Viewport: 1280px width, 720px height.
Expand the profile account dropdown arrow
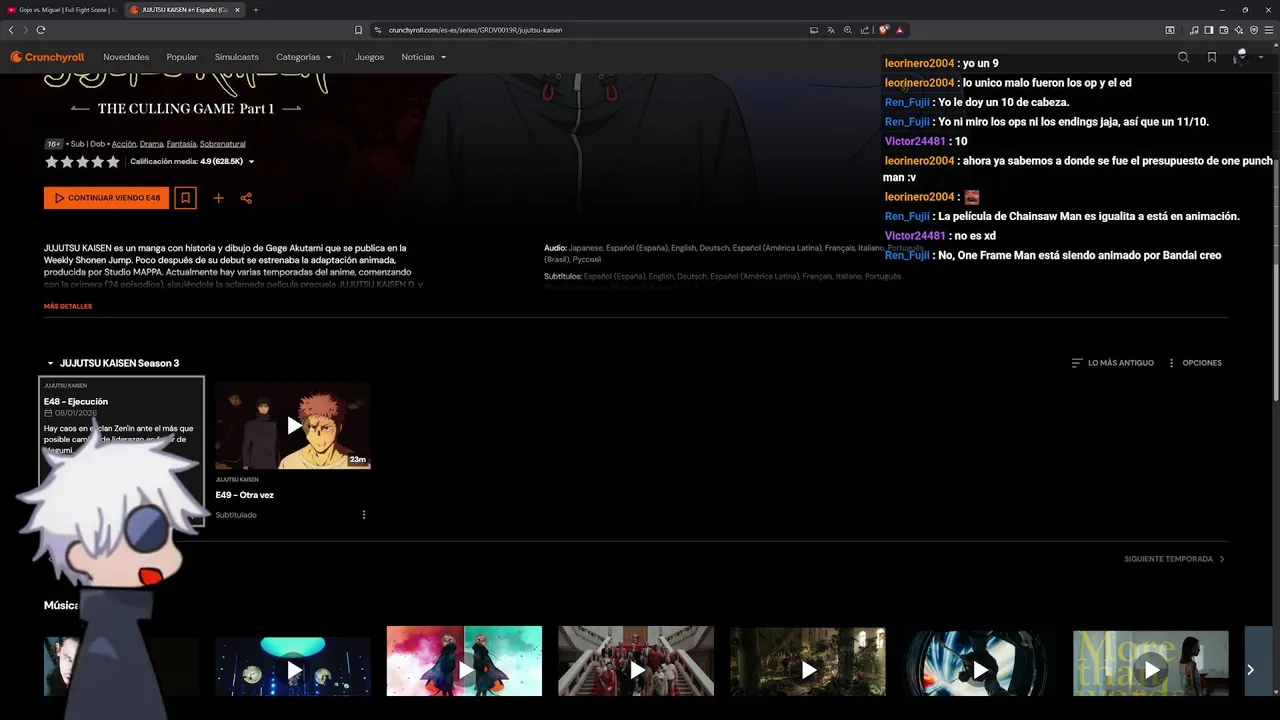pyautogui.click(x=1260, y=58)
